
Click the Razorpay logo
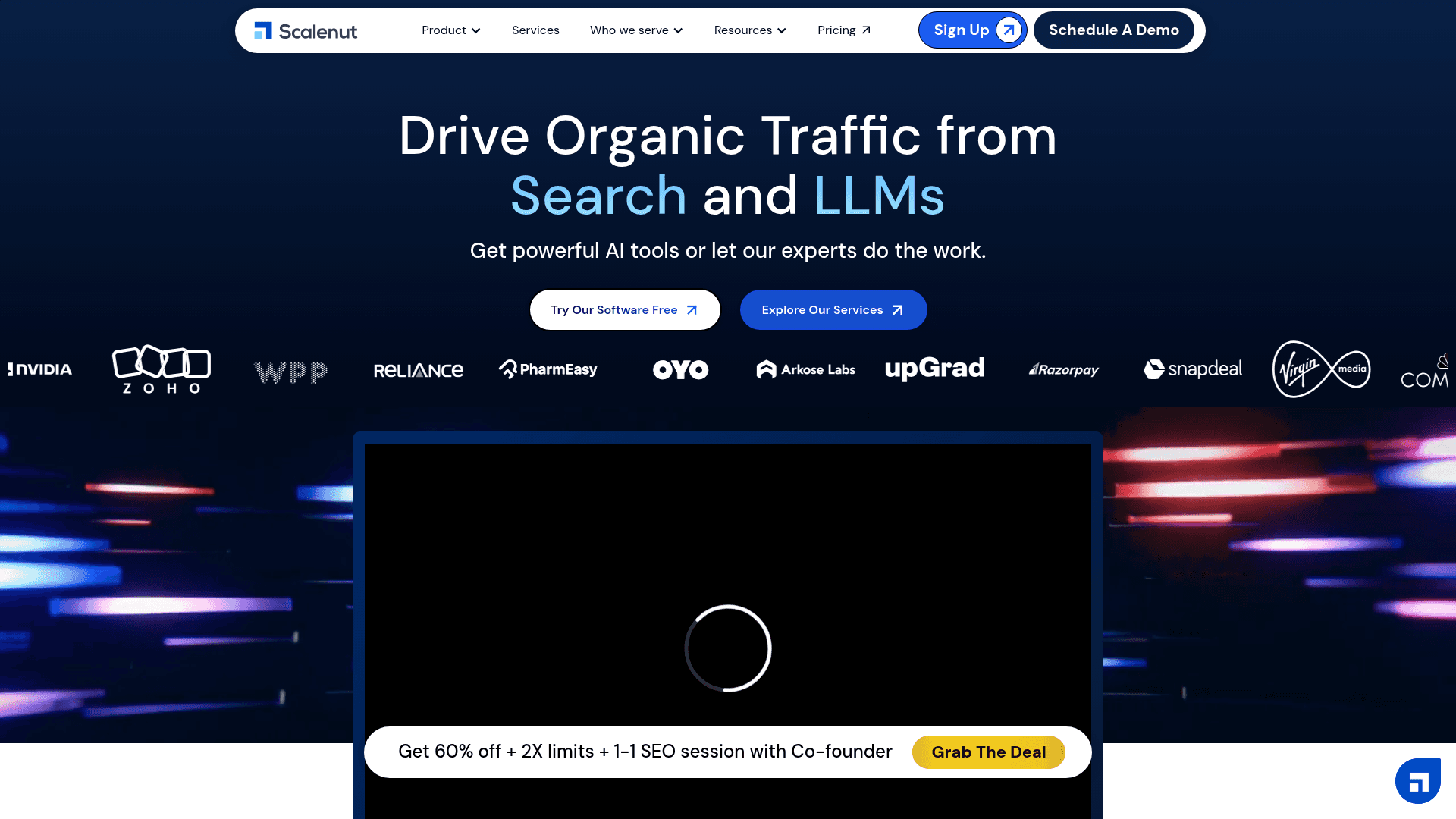pyautogui.click(x=1064, y=369)
